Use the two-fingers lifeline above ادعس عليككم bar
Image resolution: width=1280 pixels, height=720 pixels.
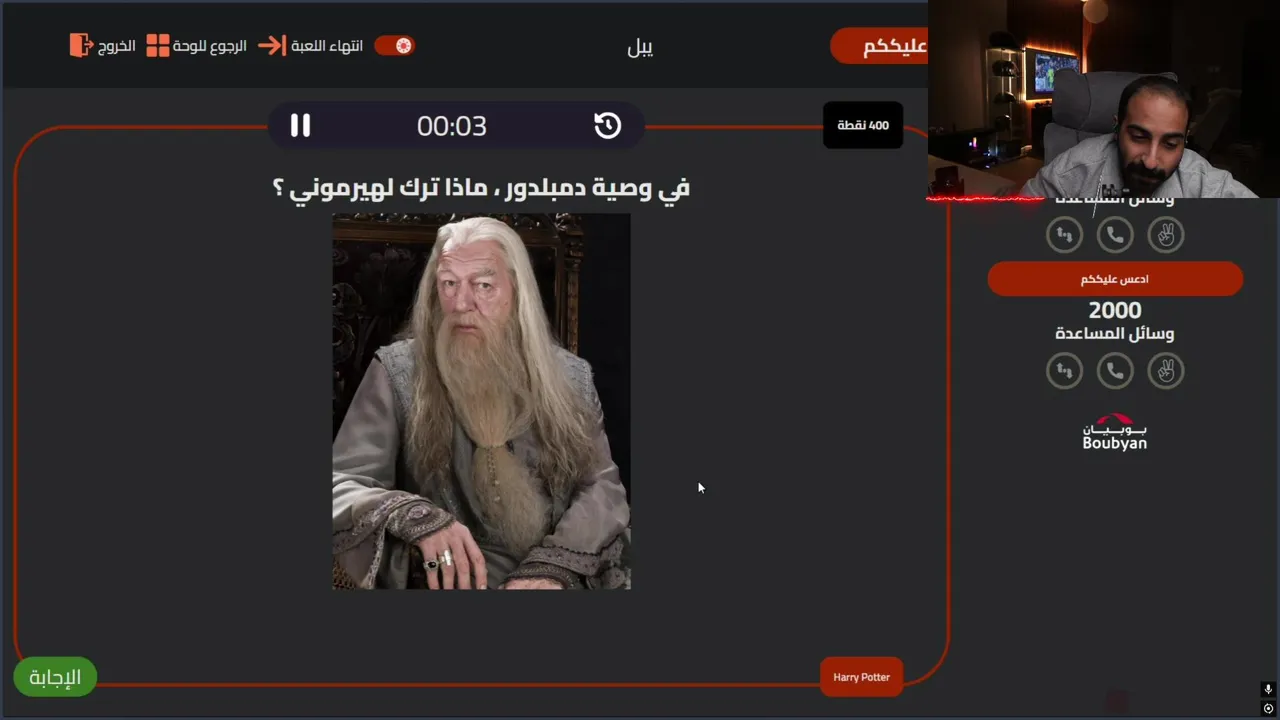pyautogui.click(x=1166, y=235)
